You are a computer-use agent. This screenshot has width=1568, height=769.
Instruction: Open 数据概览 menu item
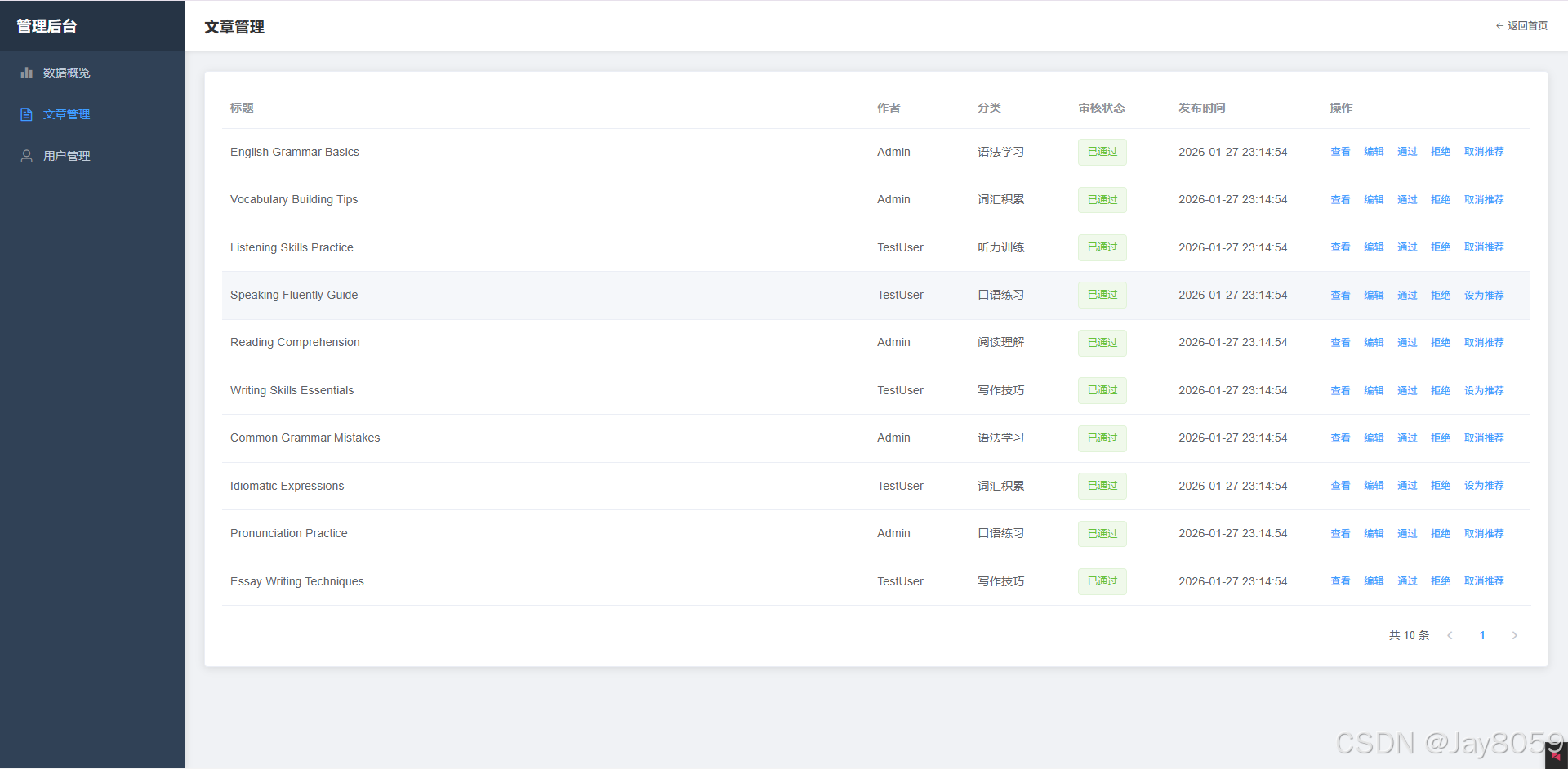pos(92,73)
